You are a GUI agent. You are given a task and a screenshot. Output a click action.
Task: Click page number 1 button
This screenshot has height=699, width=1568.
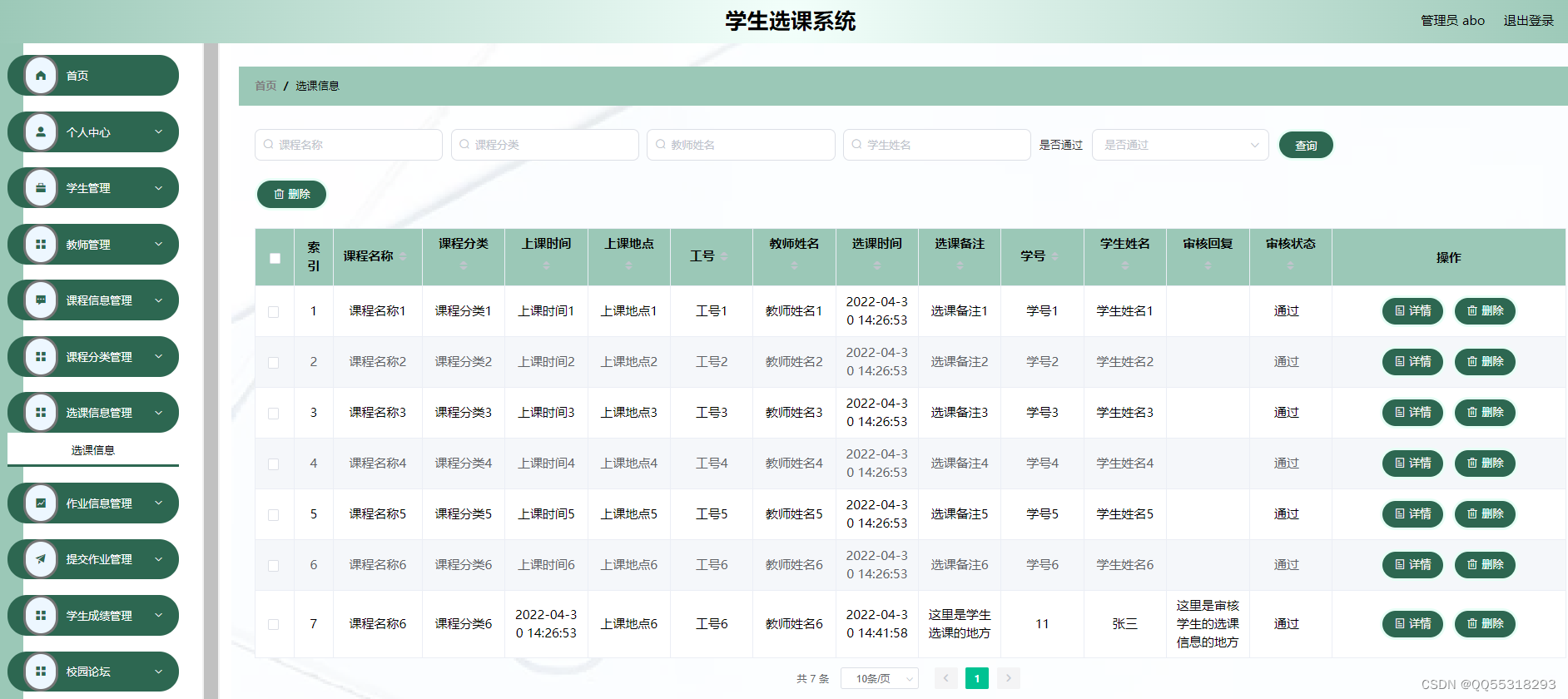(977, 678)
